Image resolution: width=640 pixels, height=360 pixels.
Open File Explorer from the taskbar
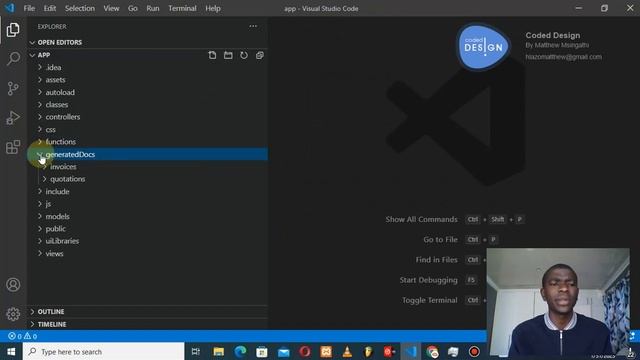(219, 351)
